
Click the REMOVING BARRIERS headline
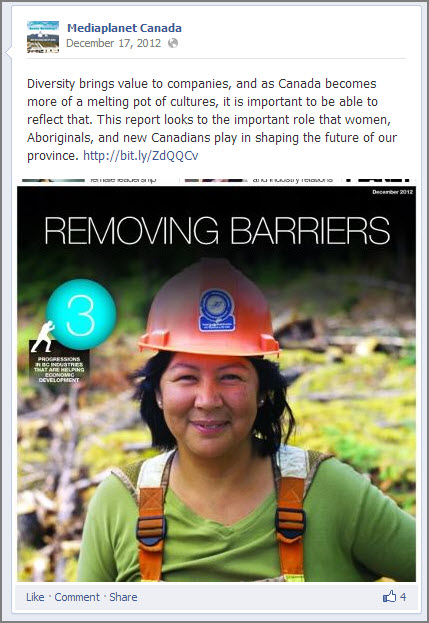(217, 230)
